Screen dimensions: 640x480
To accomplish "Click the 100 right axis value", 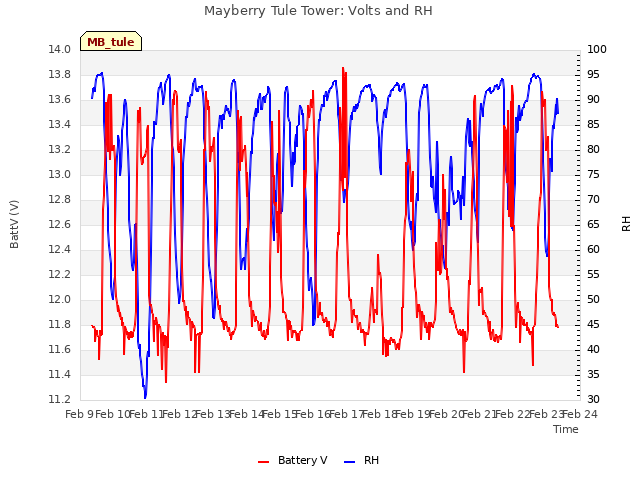I will [597, 49].
